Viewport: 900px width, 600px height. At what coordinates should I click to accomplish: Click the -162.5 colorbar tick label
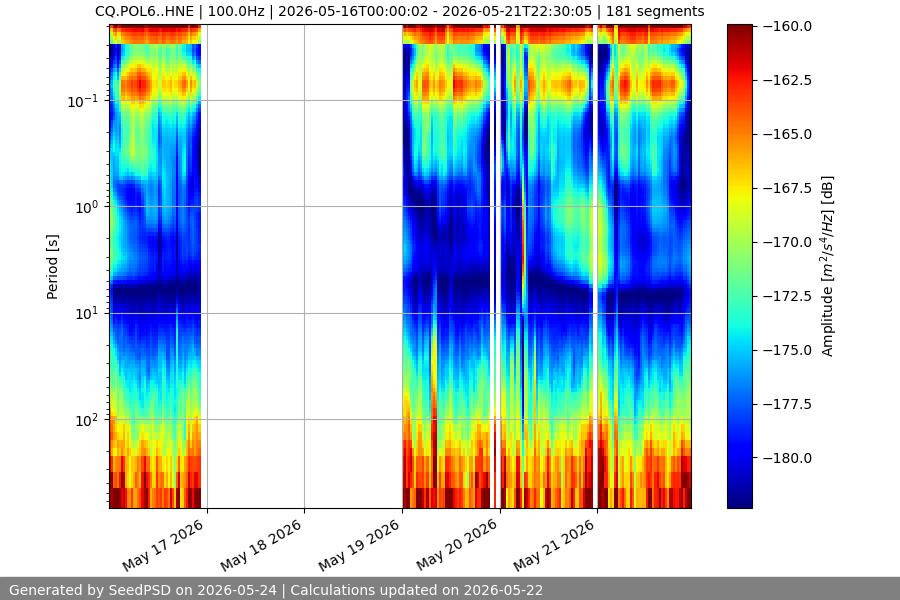click(x=788, y=80)
